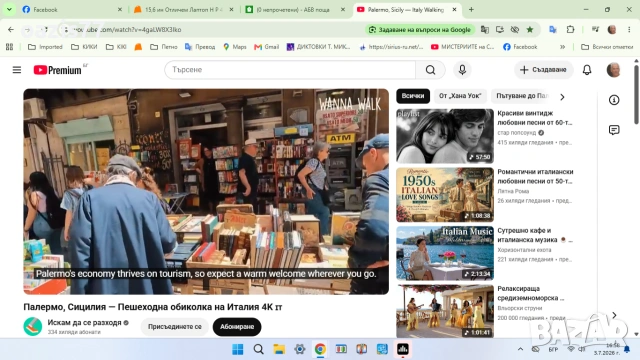This screenshot has height=360, width=640.
Task: Click the 'Създаване' create button
Action: point(543,70)
